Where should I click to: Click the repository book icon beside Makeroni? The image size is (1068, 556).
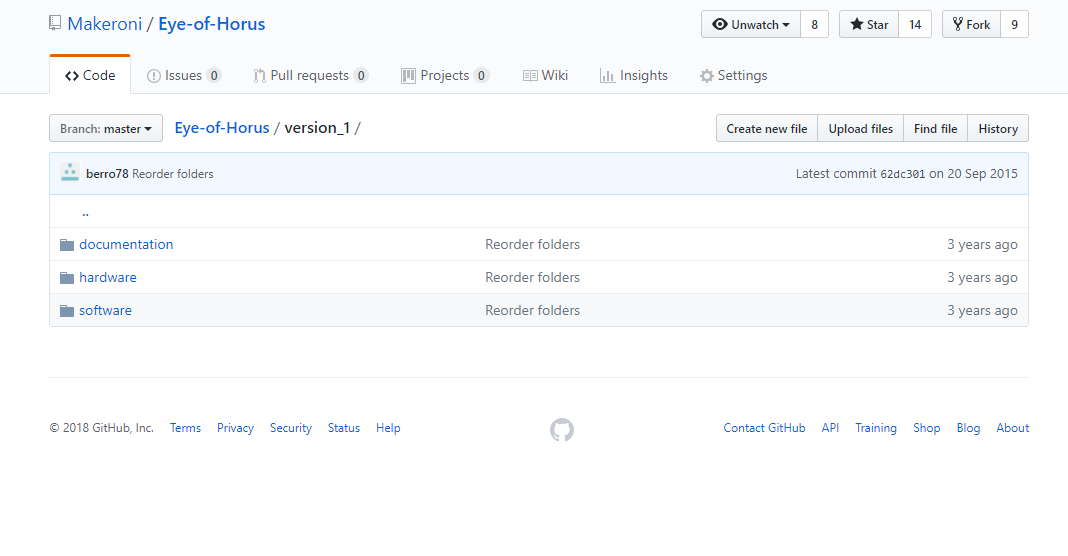55,24
